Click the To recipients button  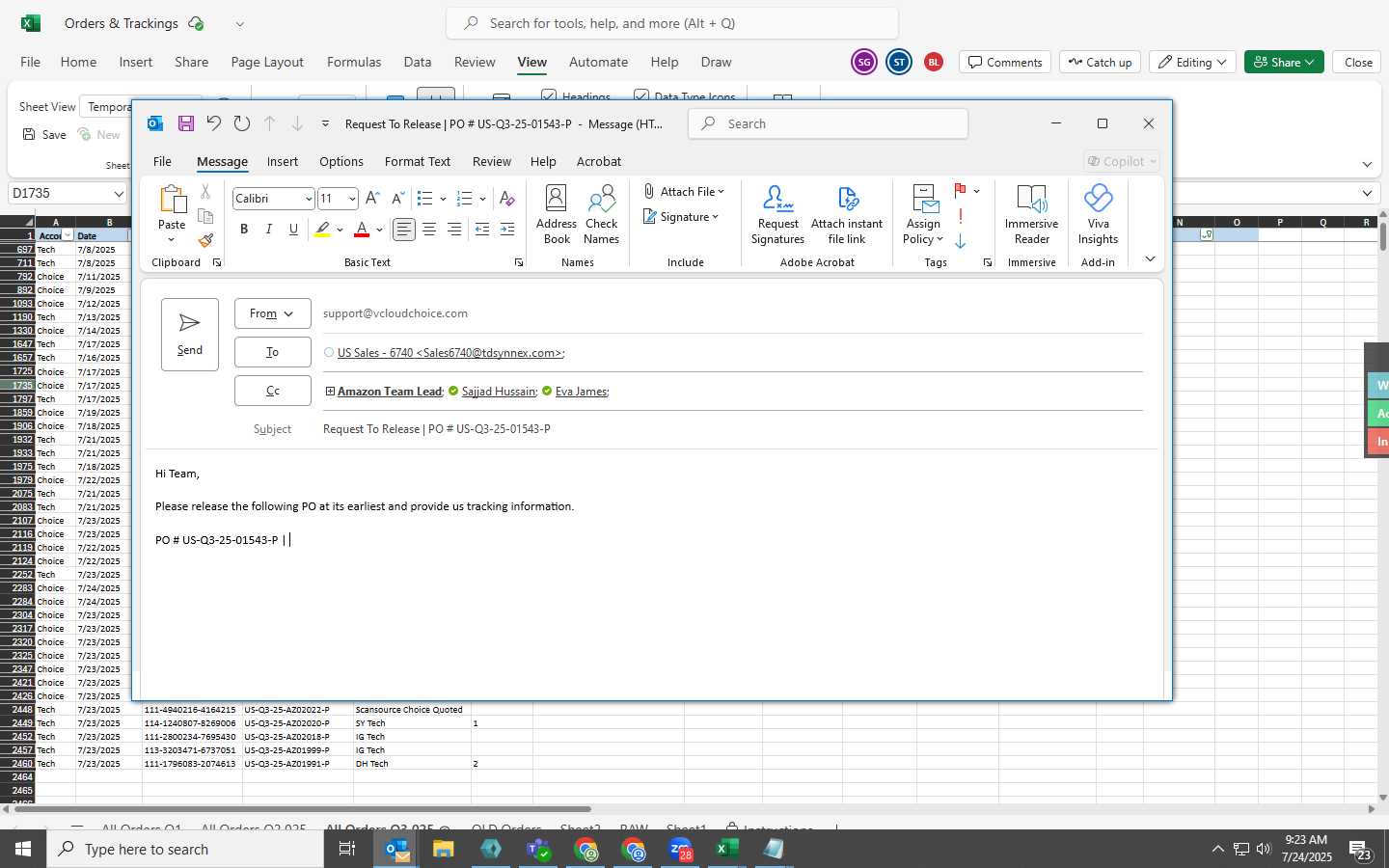(x=272, y=352)
